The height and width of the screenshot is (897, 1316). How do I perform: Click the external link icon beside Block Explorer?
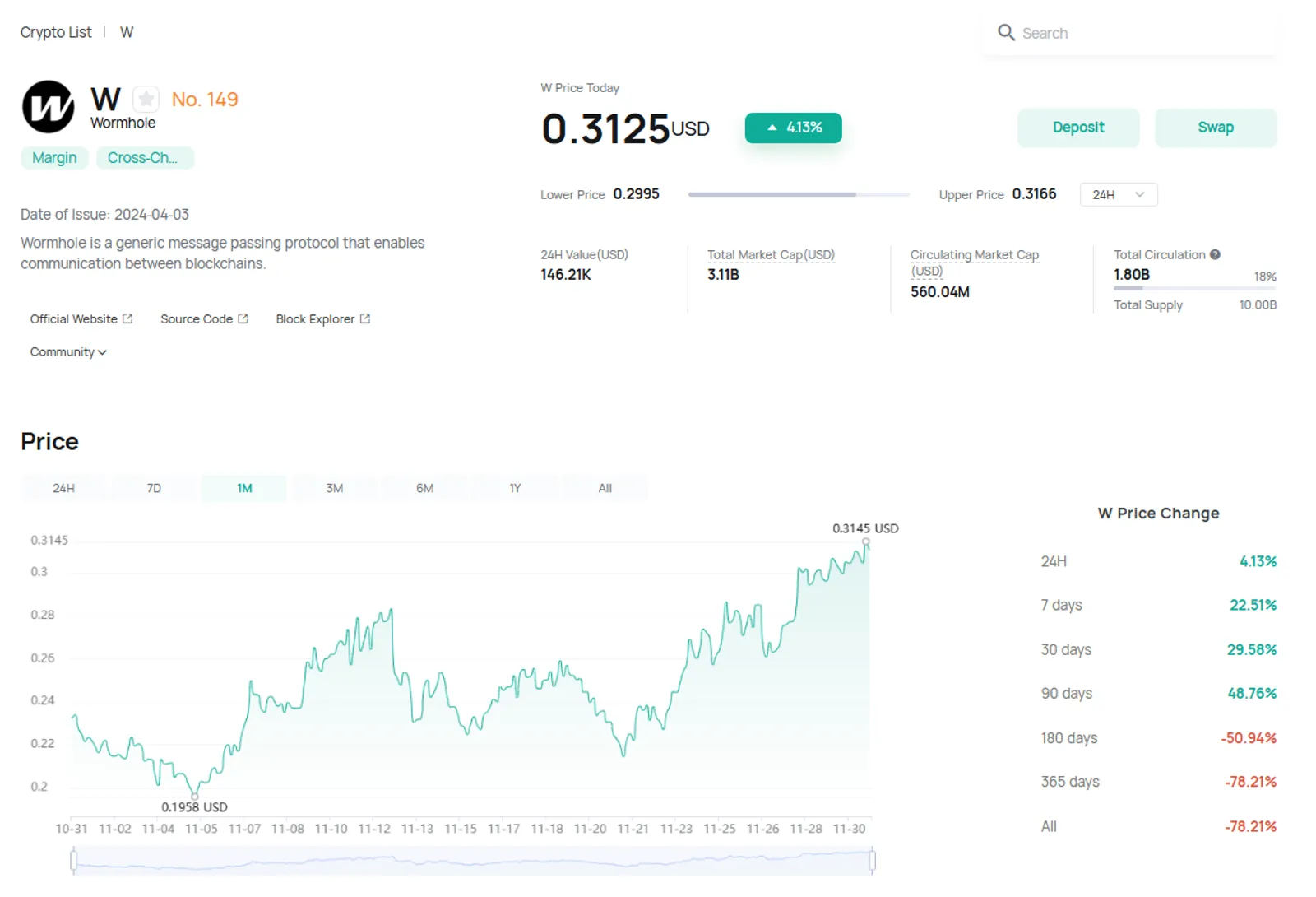point(365,319)
